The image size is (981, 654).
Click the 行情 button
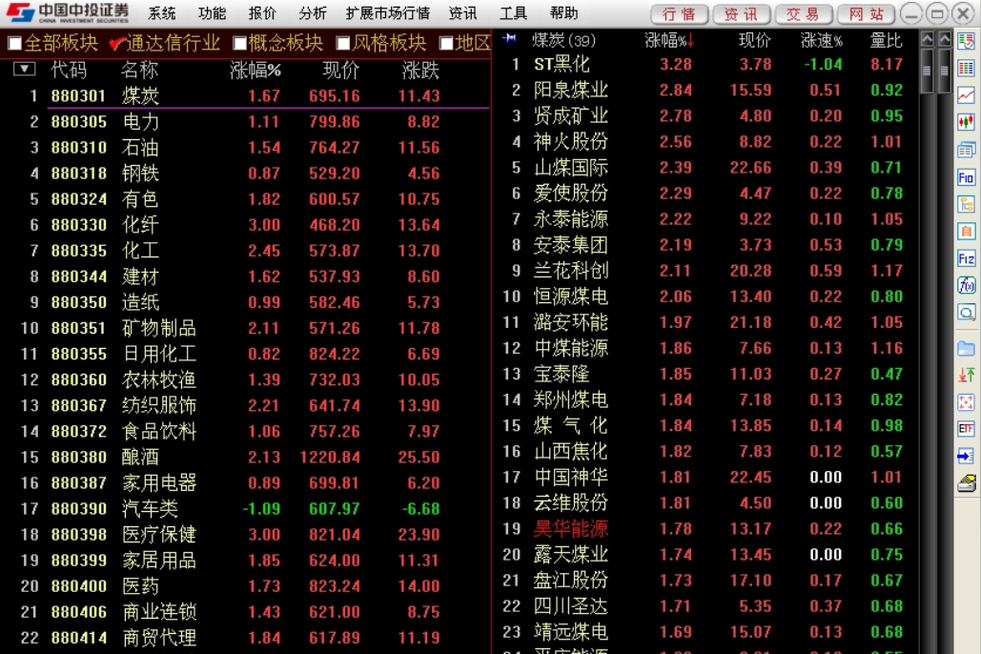point(679,14)
